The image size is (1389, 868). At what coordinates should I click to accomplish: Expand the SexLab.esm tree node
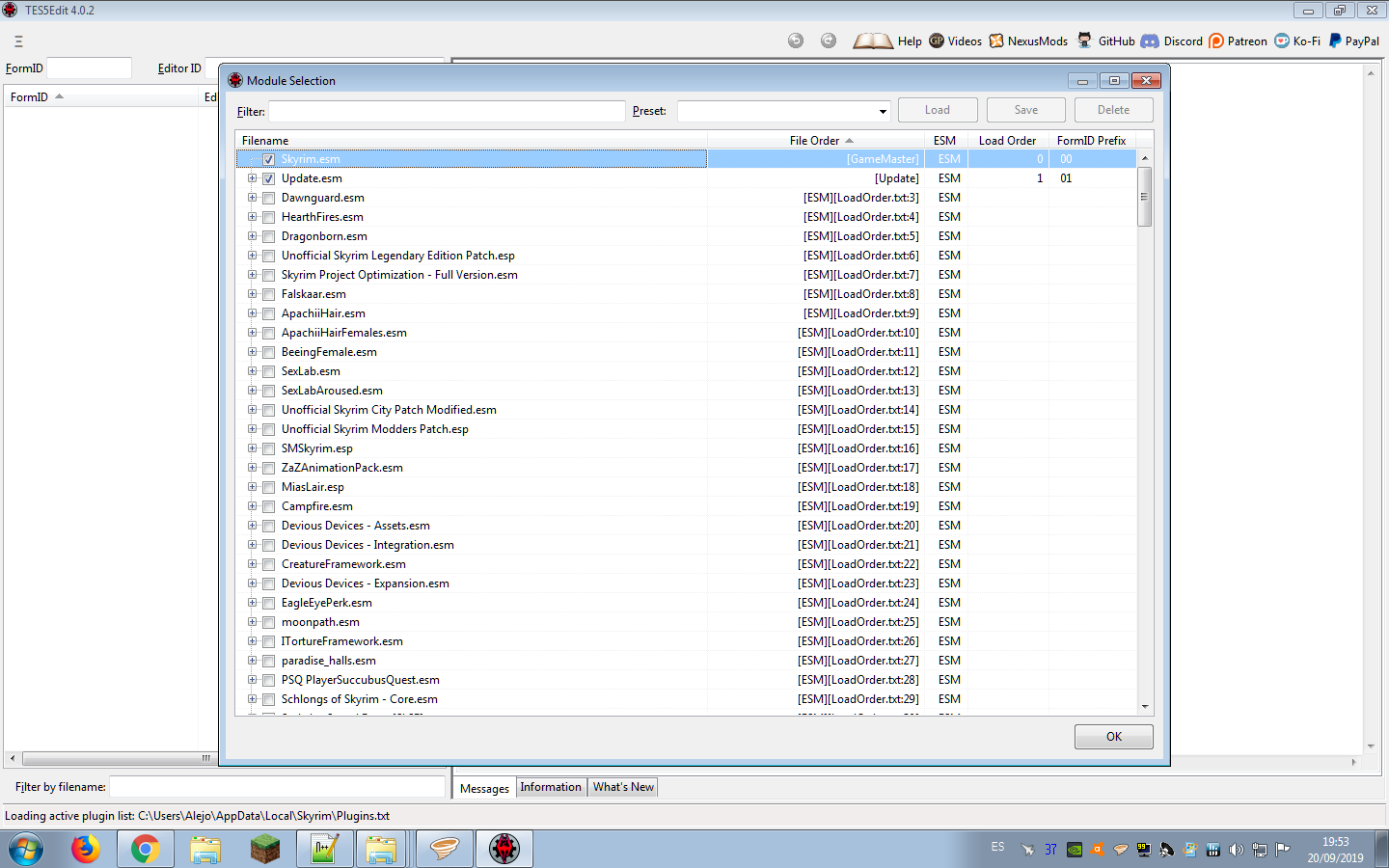pos(253,371)
